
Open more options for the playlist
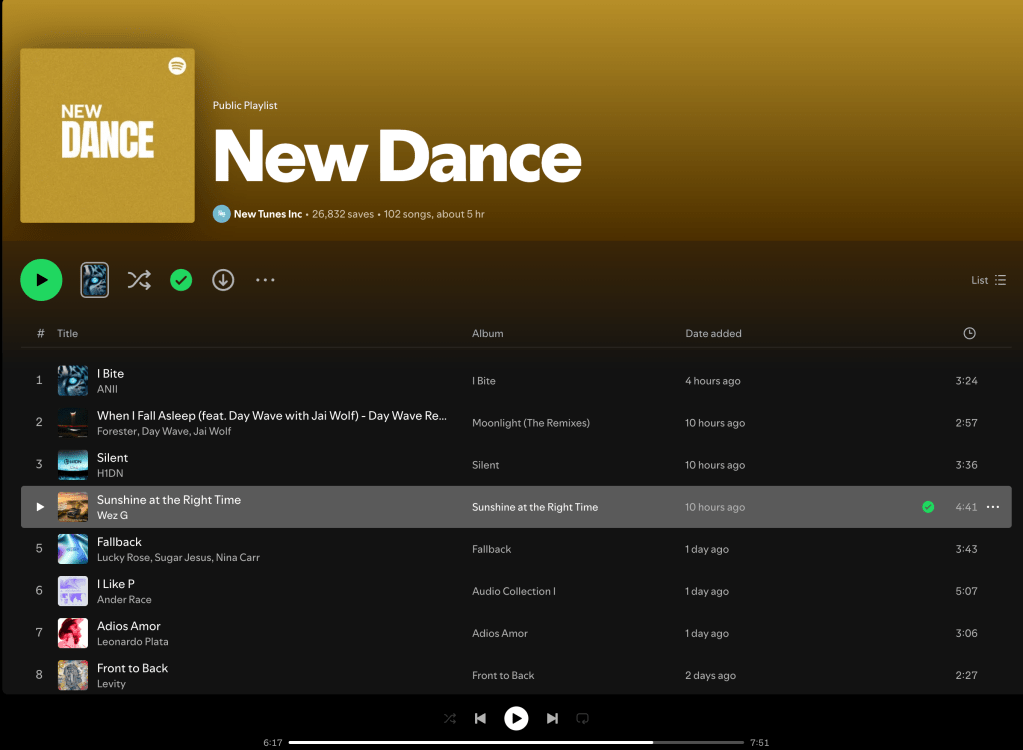point(265,280)
